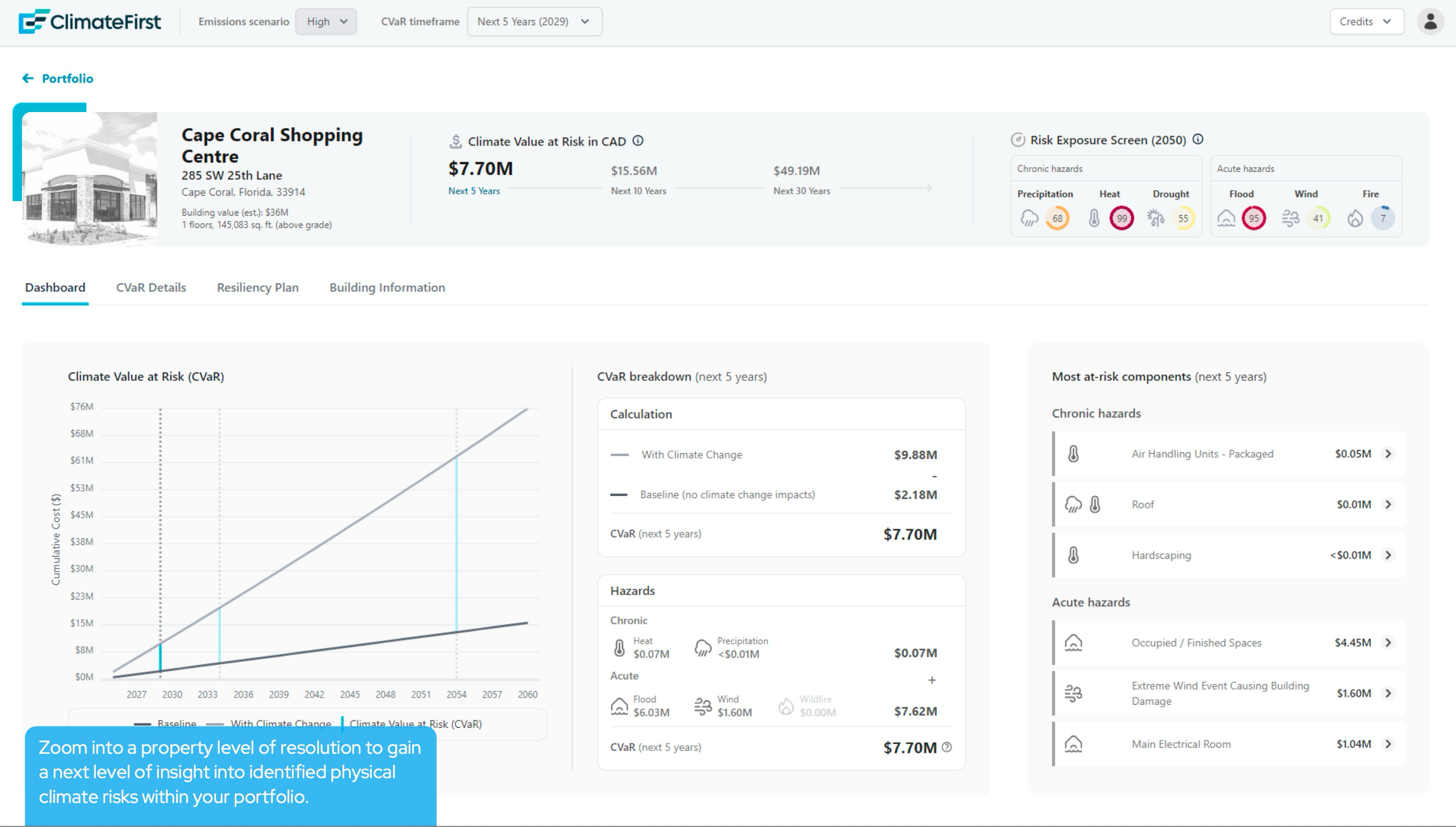
Task: Expand Extreme Wind Event row chevron
Action: tap(1389, 693)
